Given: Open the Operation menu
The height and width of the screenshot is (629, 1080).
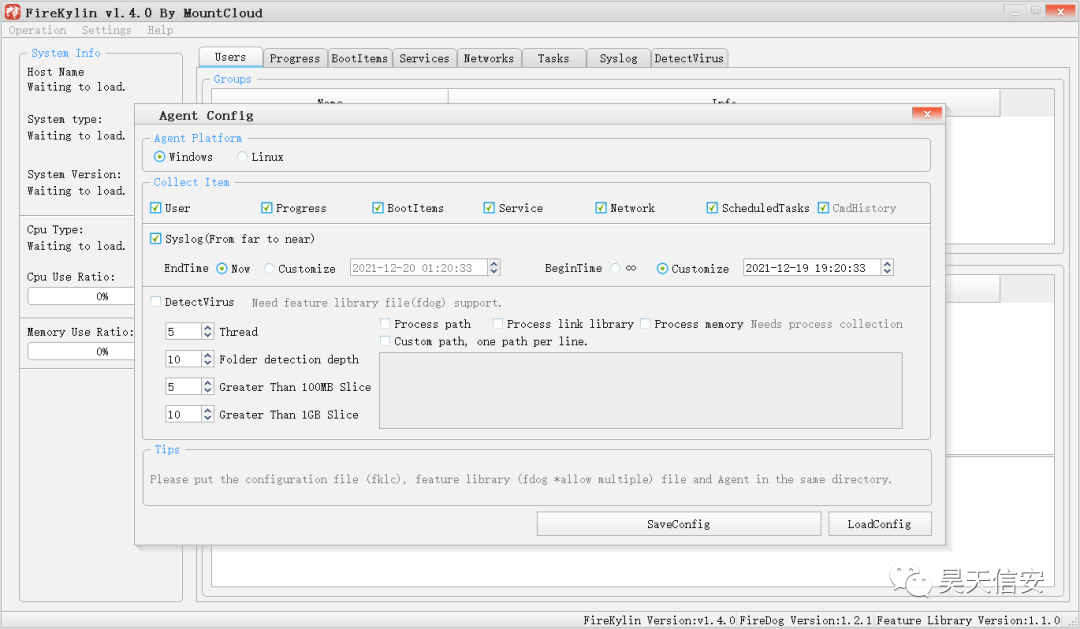Looking at the screenshot, I should click(x=37, y=30).
